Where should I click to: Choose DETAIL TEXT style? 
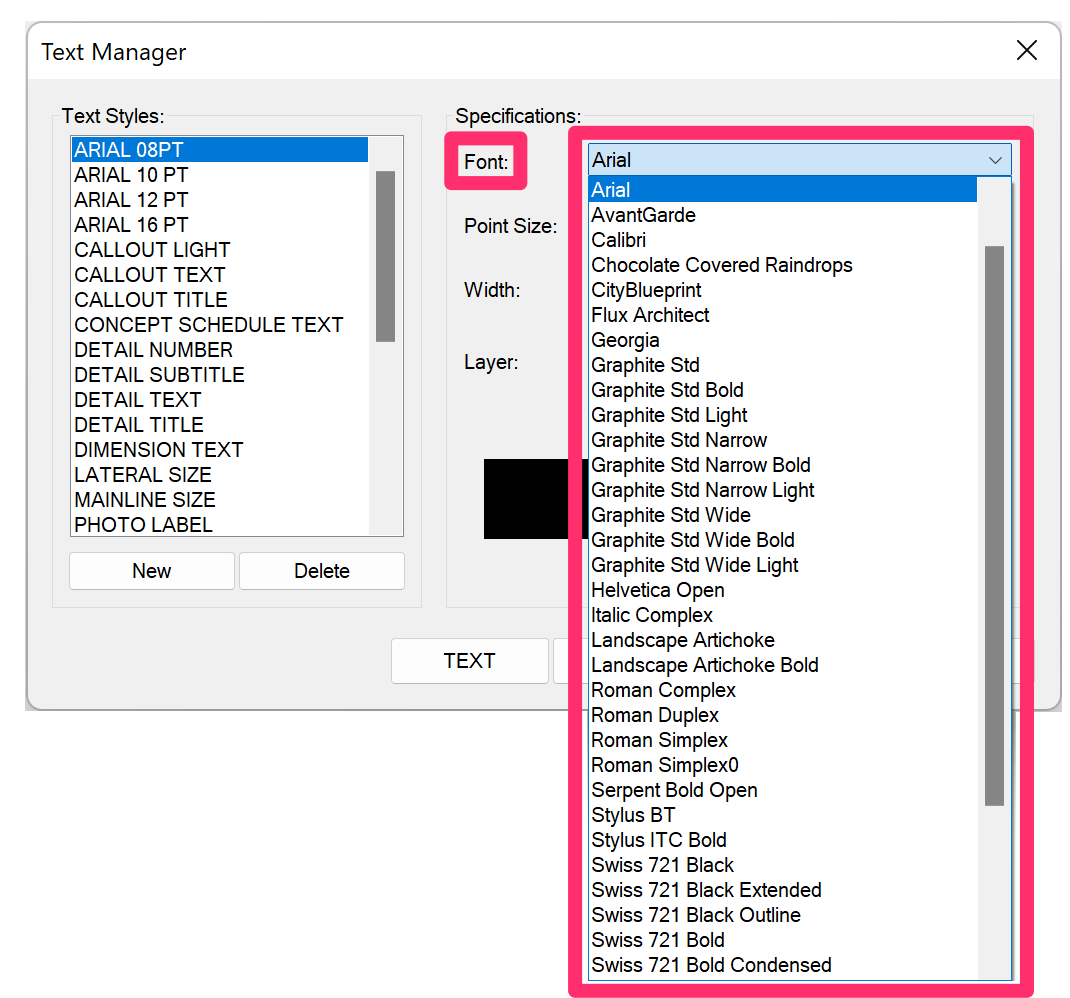(x=220, y=400)
